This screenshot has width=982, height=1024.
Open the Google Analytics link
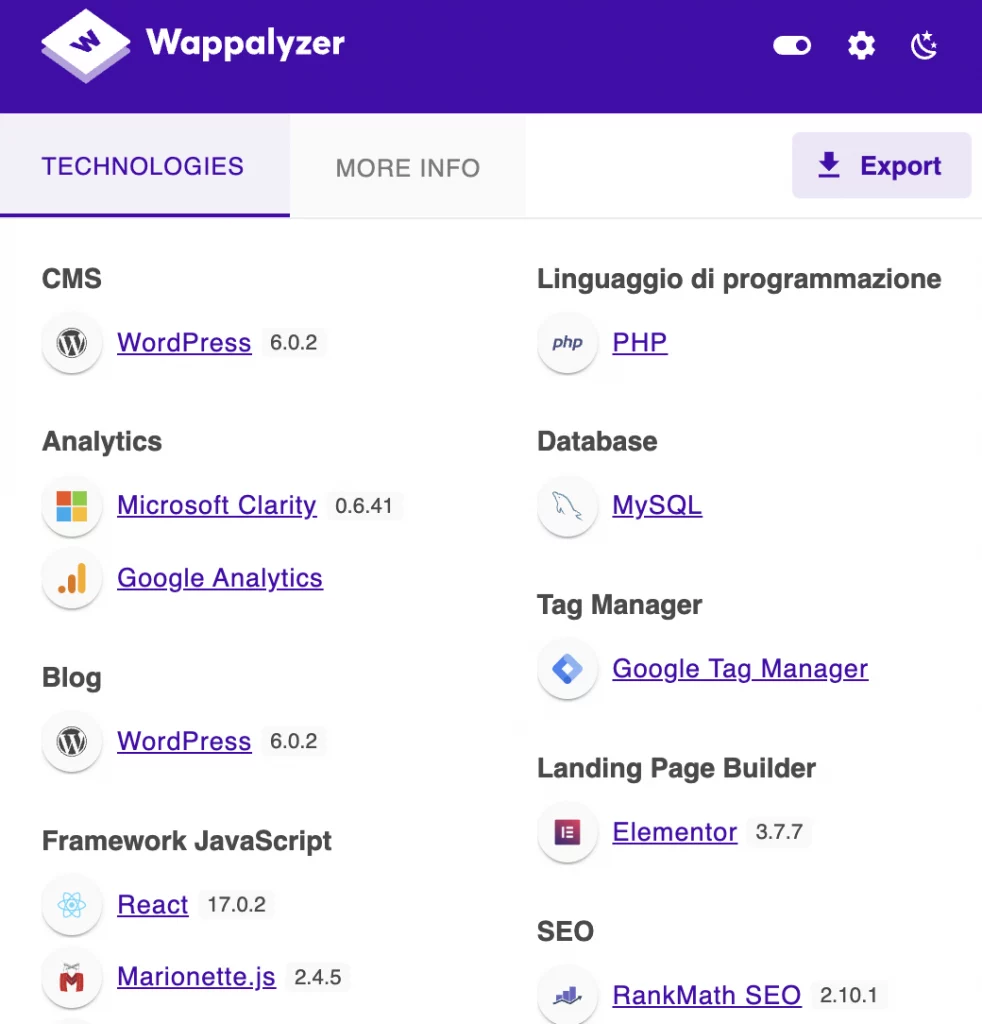220,578
